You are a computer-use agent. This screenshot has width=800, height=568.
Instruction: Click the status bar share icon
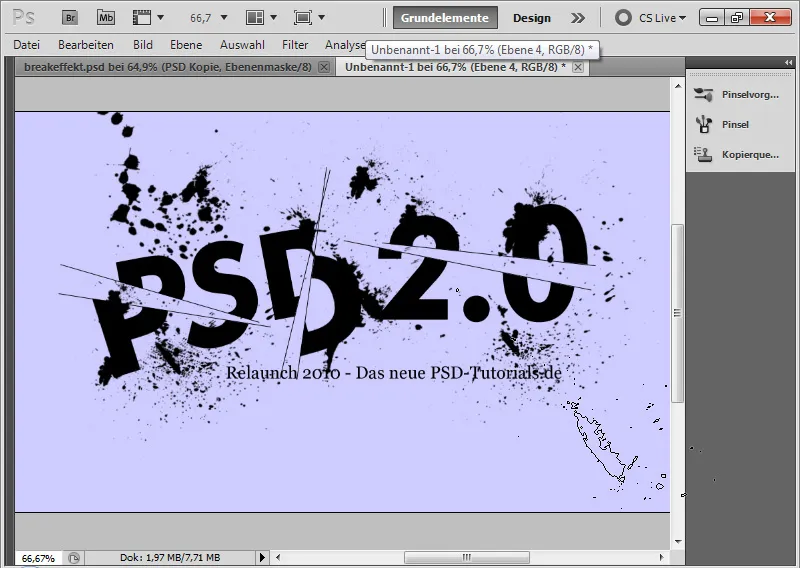tap(74, 558)
